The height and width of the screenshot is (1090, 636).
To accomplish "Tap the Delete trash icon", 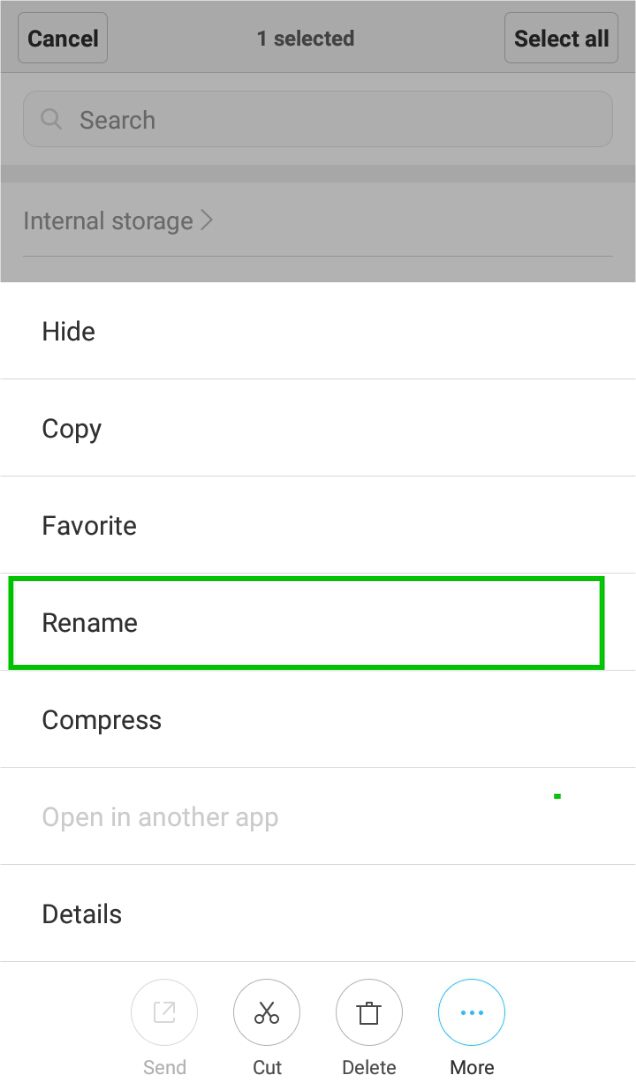I will (x=369, y=1012).
